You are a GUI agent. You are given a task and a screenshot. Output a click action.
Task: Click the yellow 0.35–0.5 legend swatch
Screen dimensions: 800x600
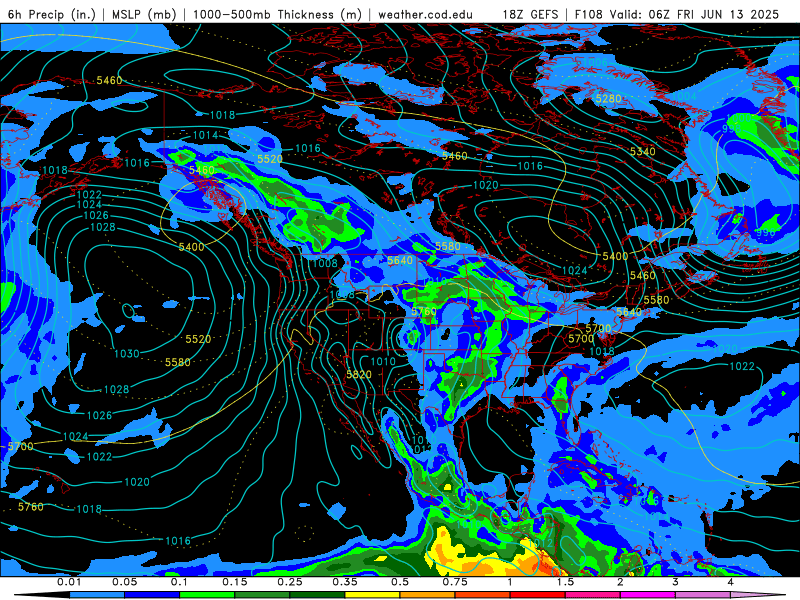372,595
